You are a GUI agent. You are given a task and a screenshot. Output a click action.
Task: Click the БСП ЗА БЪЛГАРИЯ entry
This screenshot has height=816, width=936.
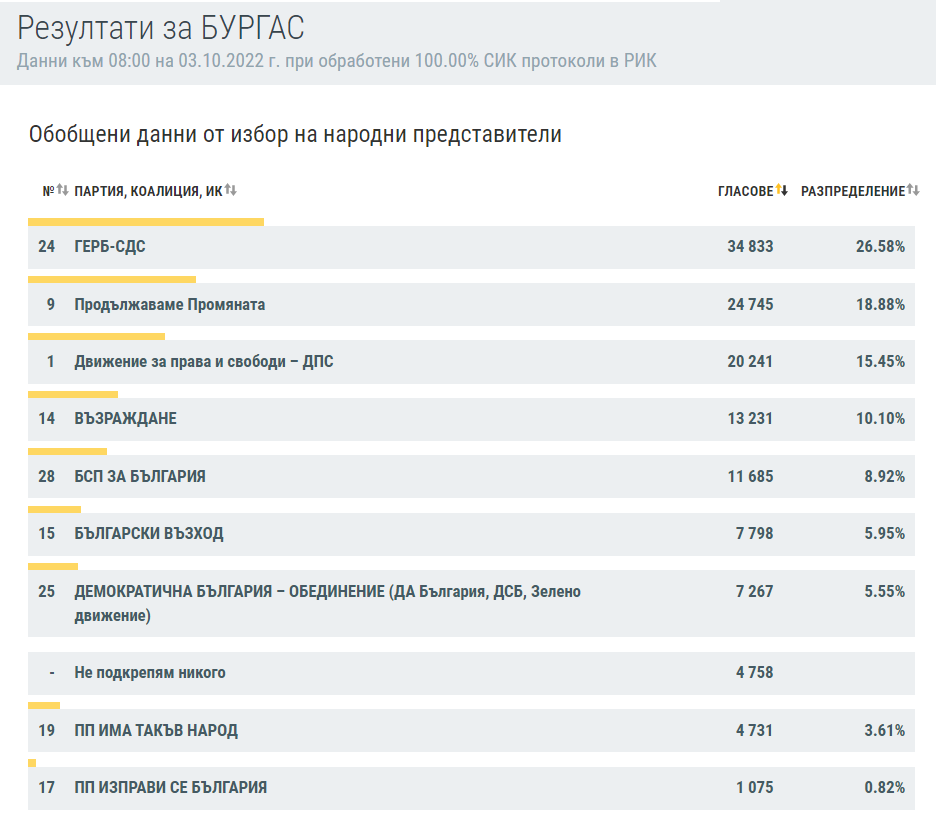(x=140, y=476)
